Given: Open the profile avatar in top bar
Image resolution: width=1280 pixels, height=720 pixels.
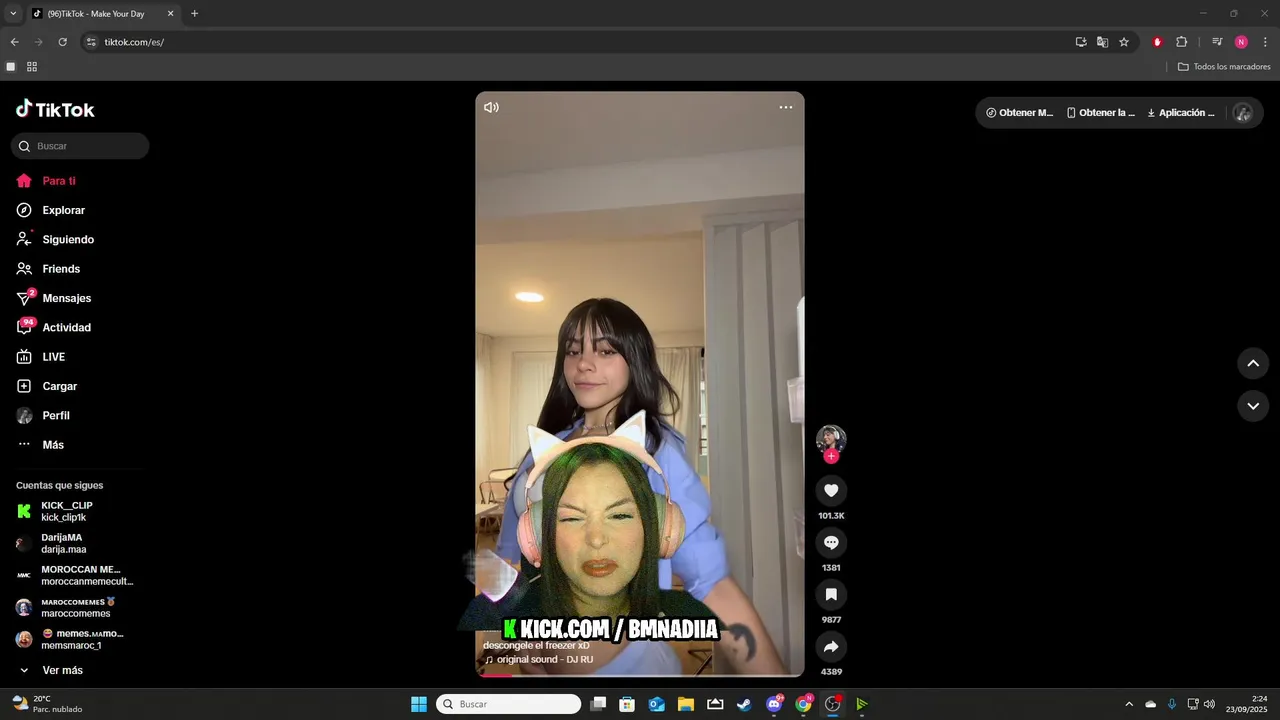Looking at the screenshot, I should click(x=1243, y=113).
